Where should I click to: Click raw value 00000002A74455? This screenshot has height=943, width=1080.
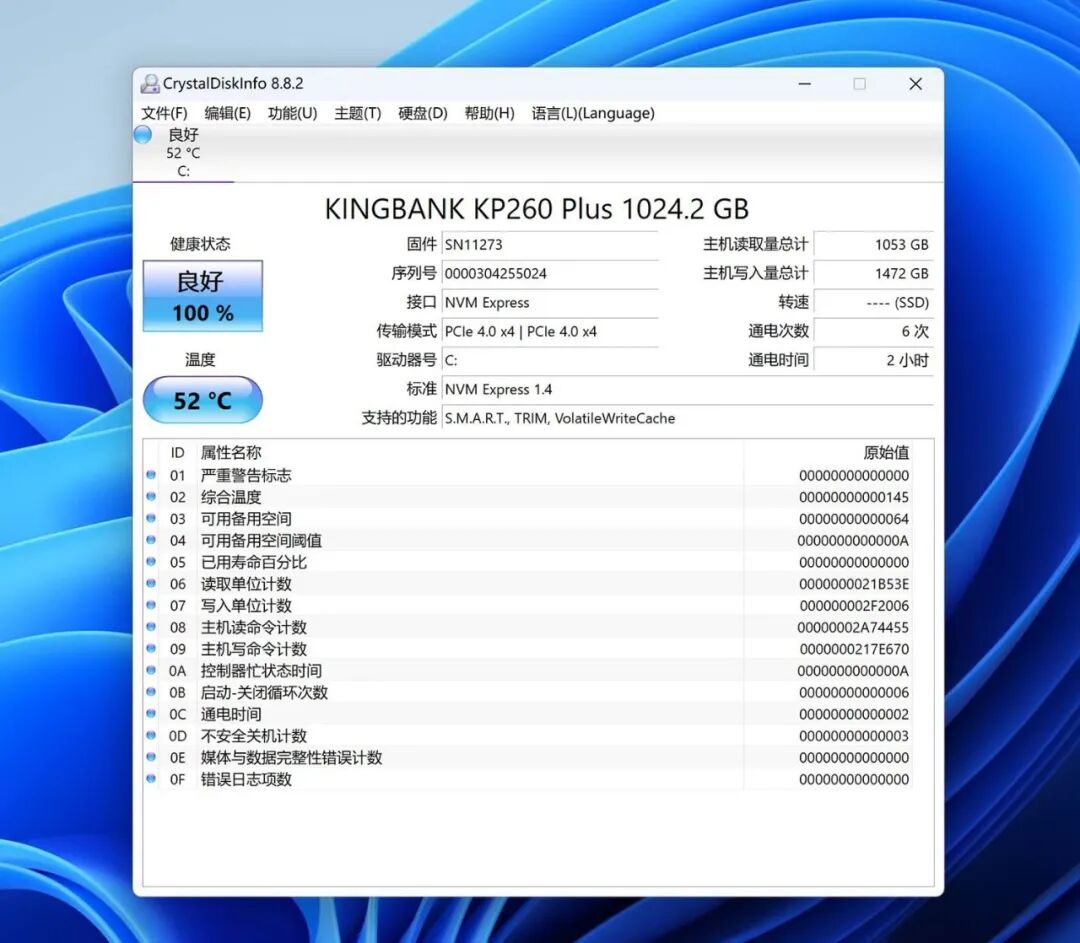tap(853, 628)
